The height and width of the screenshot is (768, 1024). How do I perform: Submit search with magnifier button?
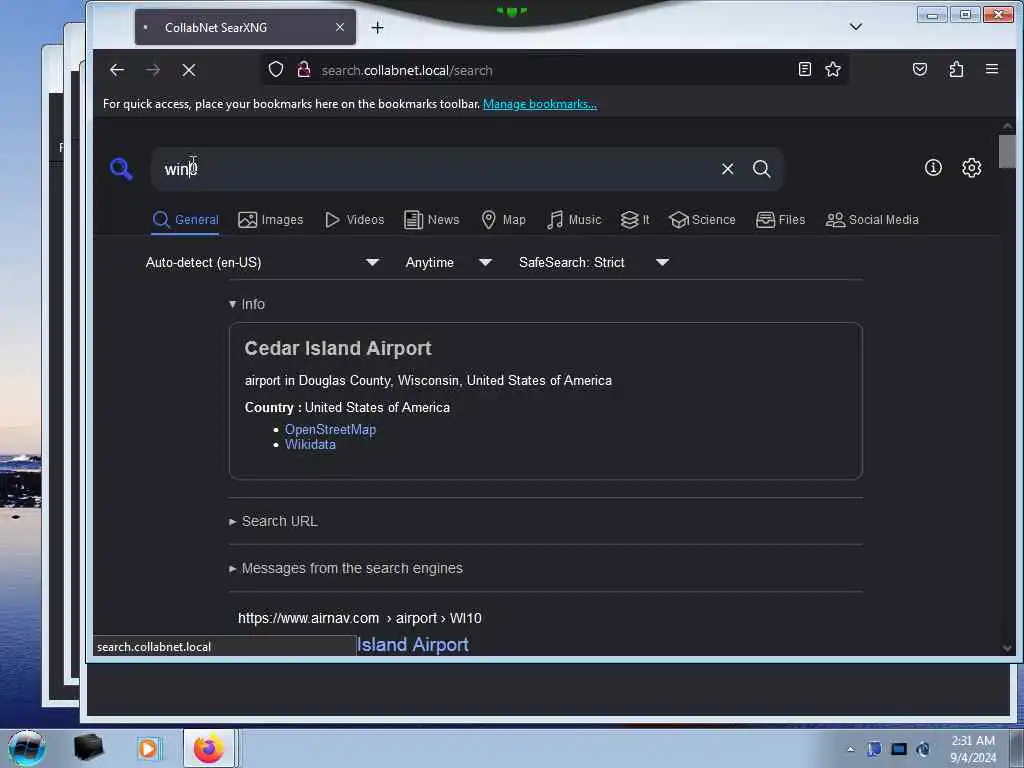pos(761,169)
